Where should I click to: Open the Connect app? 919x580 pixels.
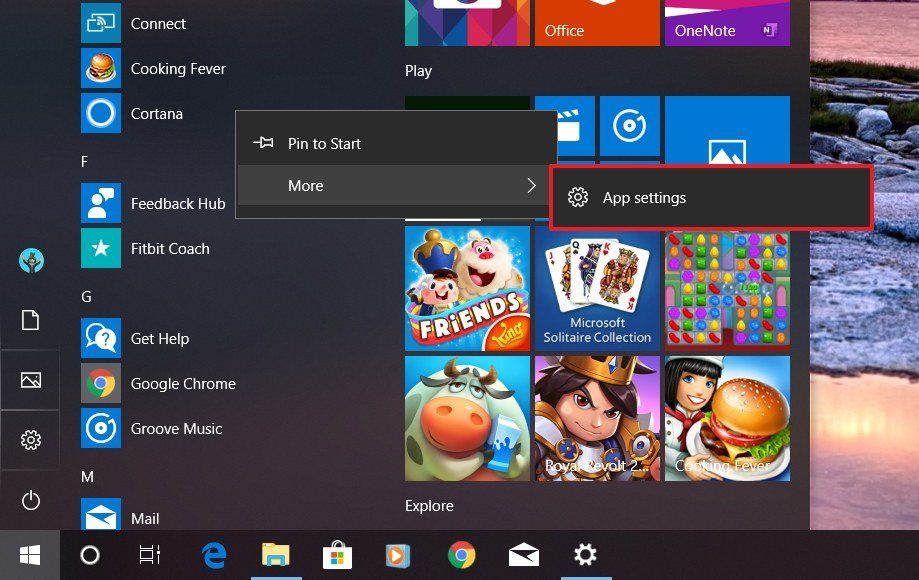(157, 23)
